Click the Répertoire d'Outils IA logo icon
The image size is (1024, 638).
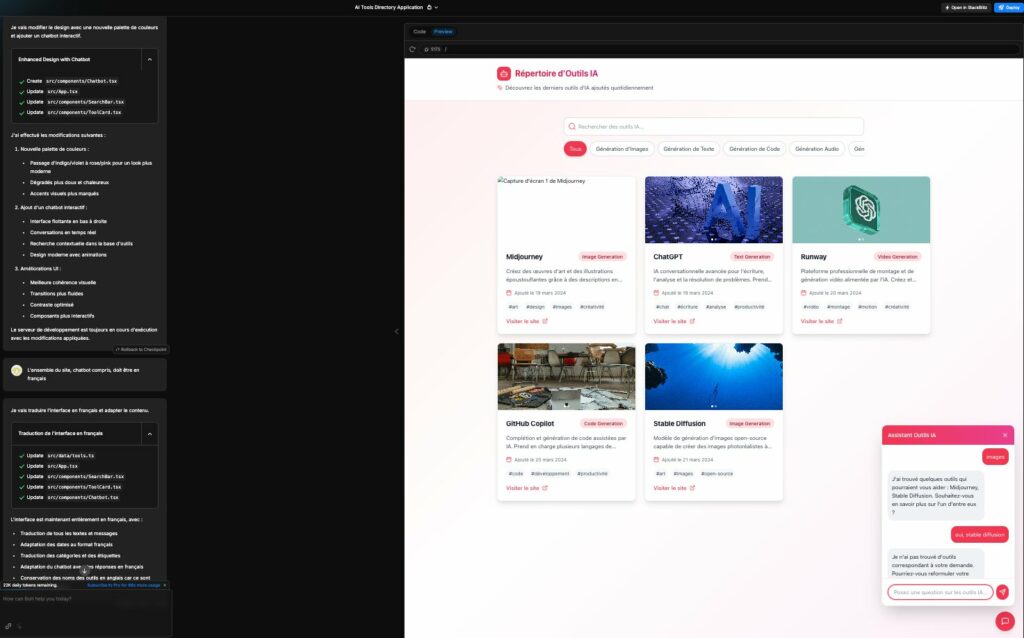click(504, 73)
